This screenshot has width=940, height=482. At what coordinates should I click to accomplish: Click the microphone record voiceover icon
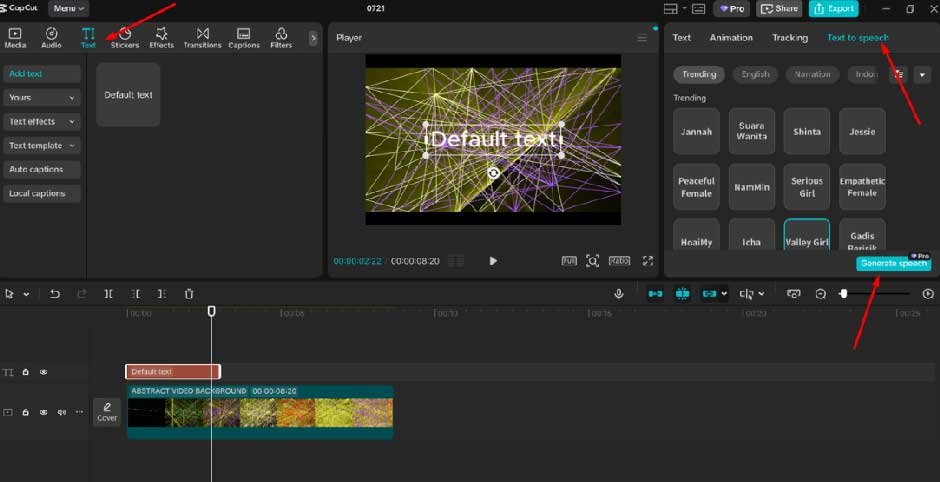[x=619, y=294]
